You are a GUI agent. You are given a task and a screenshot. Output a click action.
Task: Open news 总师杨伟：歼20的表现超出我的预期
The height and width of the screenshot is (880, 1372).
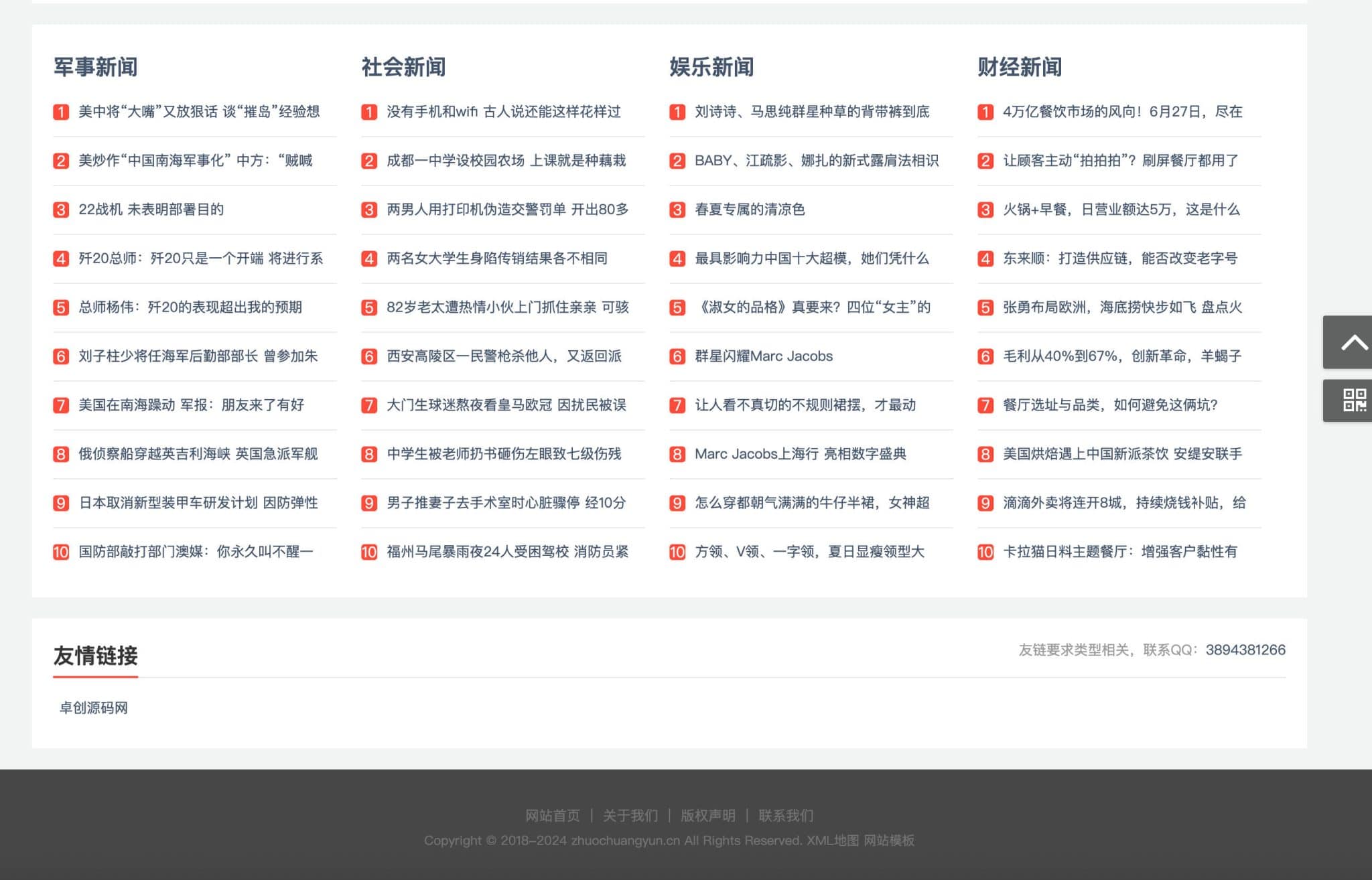190,307
